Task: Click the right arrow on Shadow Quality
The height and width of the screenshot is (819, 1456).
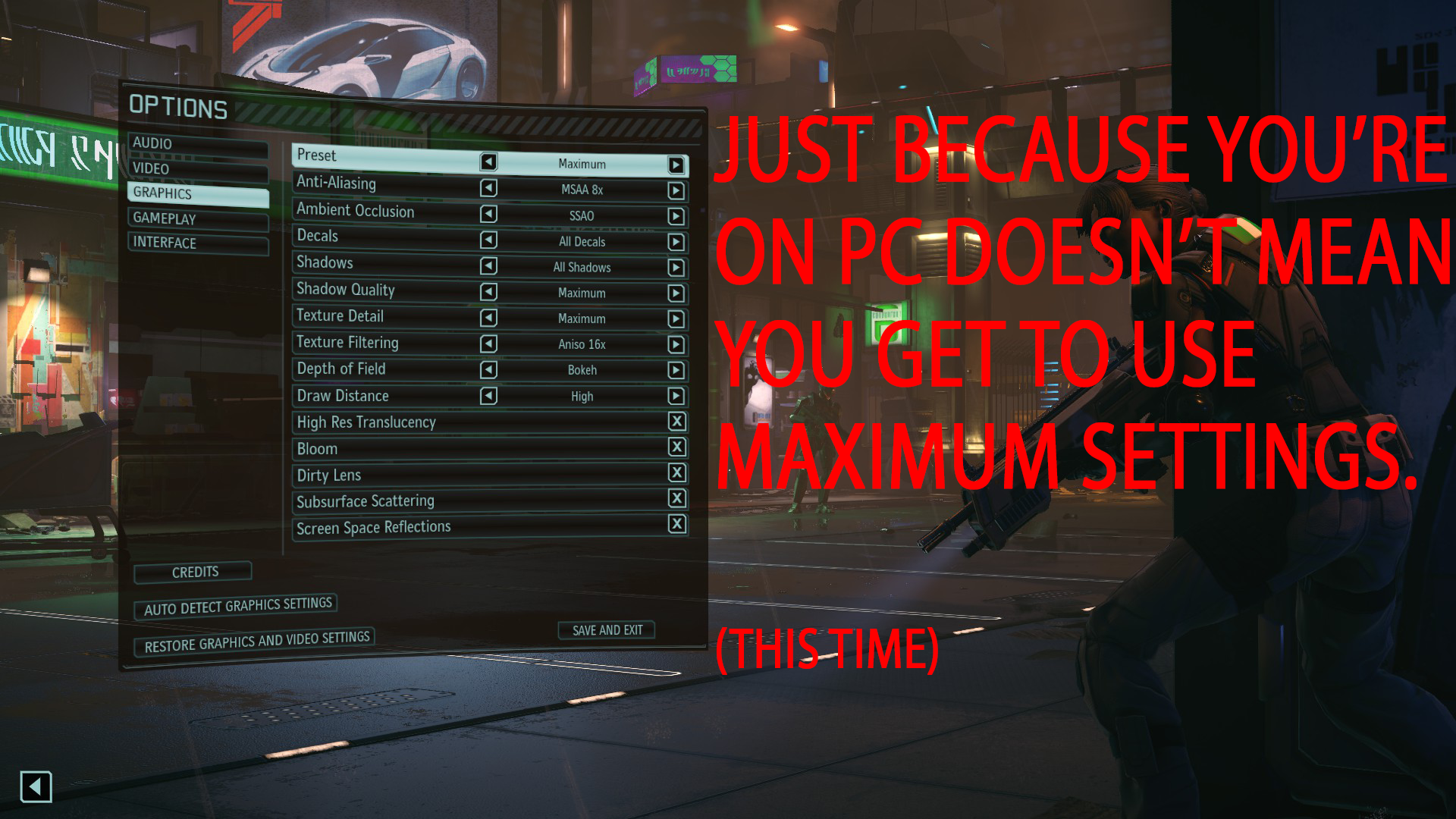Action: pos(674,293)
